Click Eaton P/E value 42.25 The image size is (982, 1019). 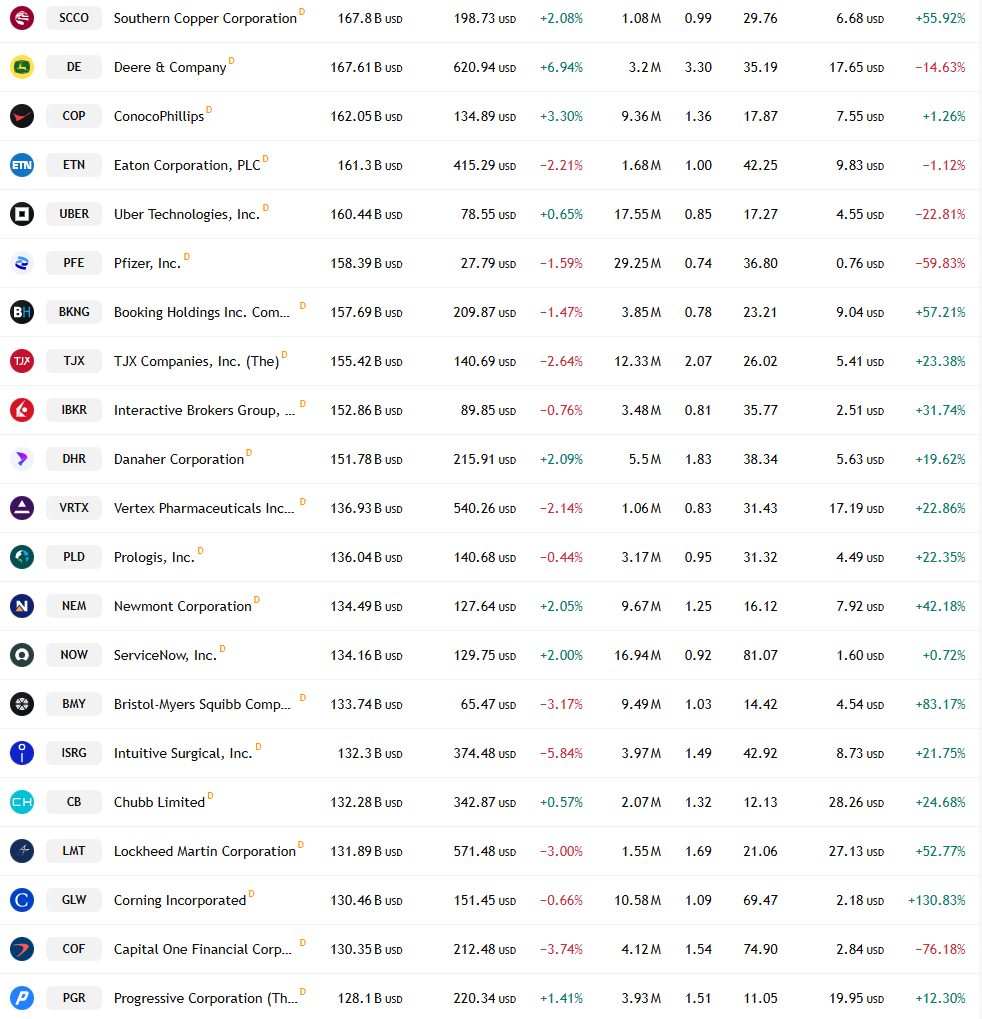(x=760, y=166)
